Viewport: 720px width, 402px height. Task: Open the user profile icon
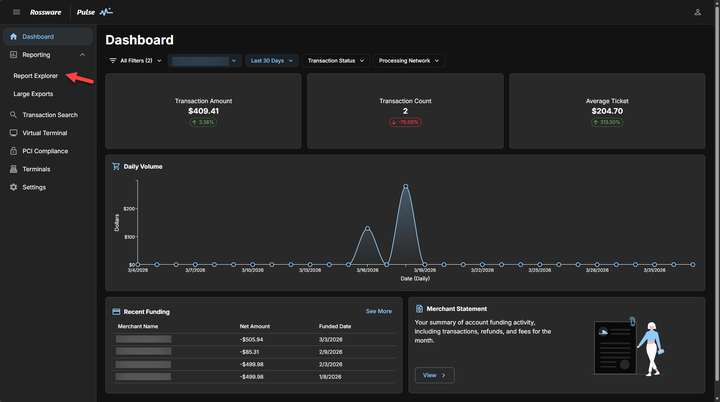click(x=697, y=12)
